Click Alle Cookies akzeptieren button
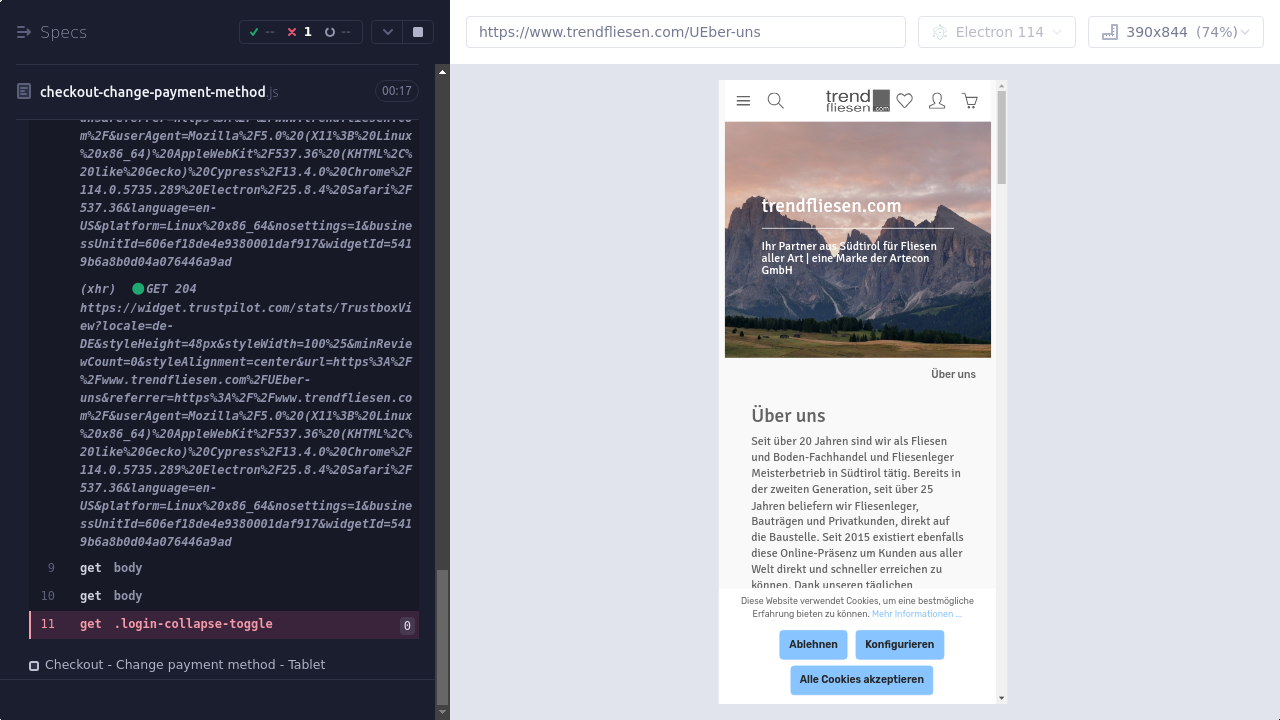 [x=861, y=680]
